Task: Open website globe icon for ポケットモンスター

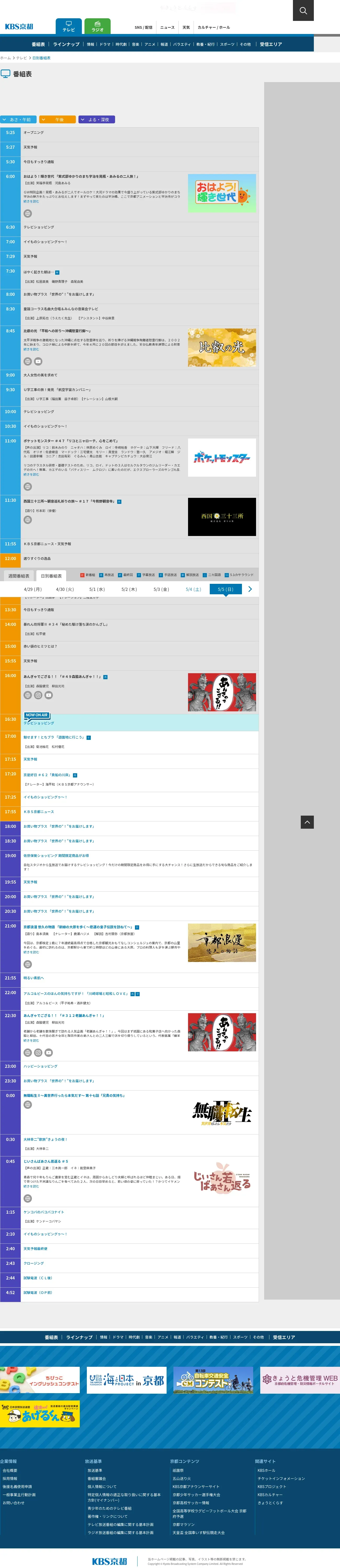Action: (x=27, y=486)
